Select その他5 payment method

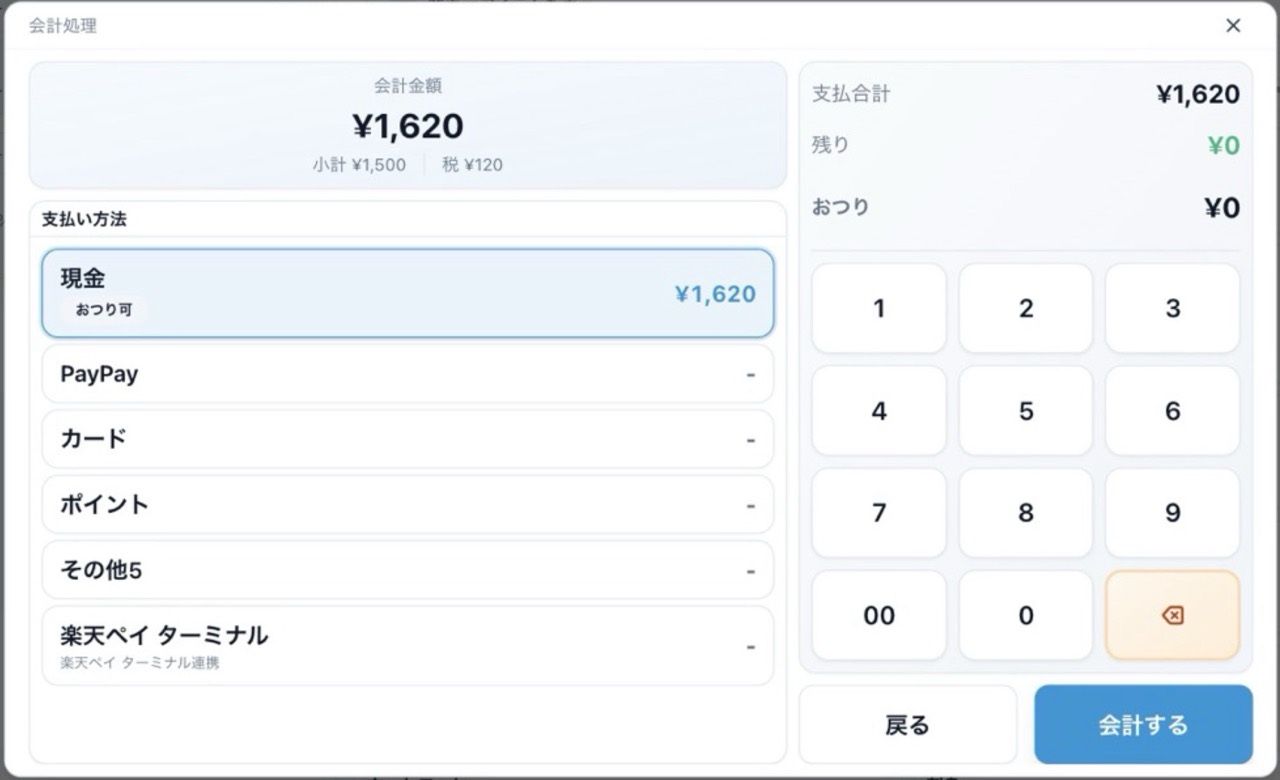click(x=408, y=570)
